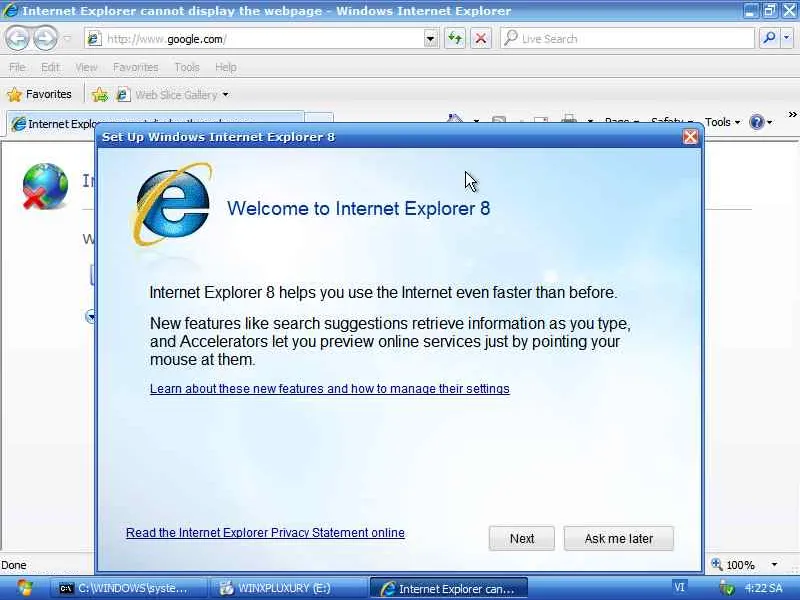800x600 pixels.
Task: Expand the Help icon dropdown arrow
Action: tap(769, 122)
